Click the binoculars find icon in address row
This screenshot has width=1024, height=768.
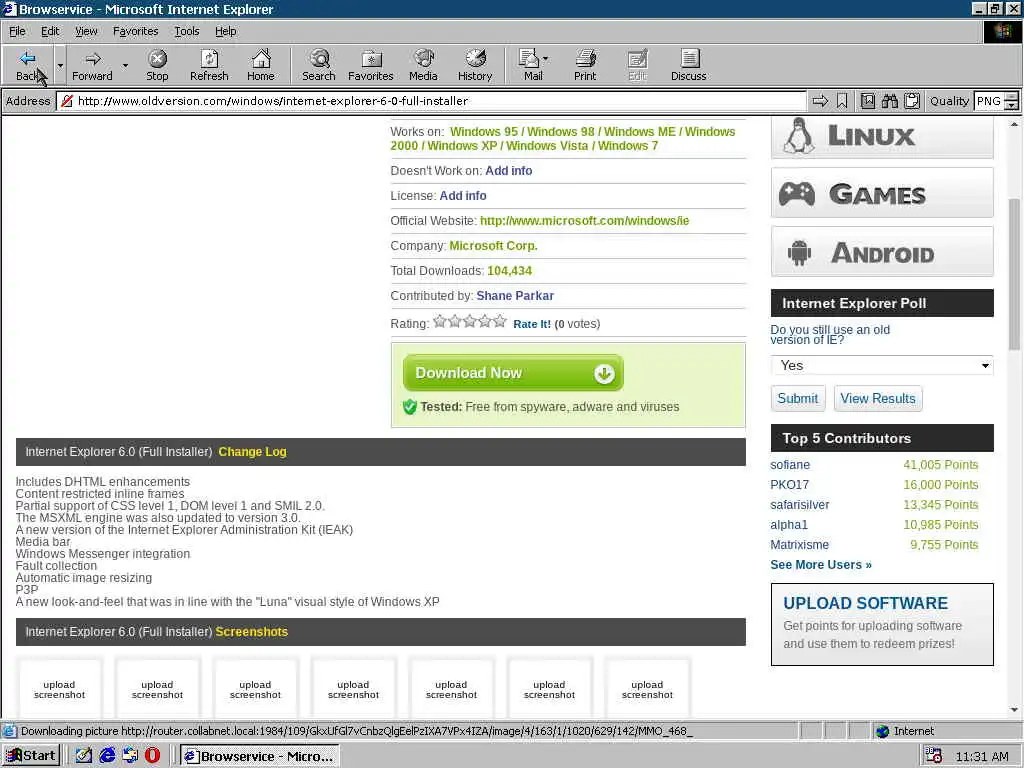pos(889,101)
